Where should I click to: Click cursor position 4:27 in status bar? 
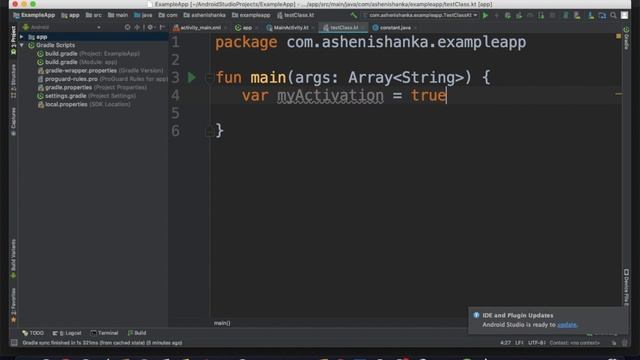point(505,343)
